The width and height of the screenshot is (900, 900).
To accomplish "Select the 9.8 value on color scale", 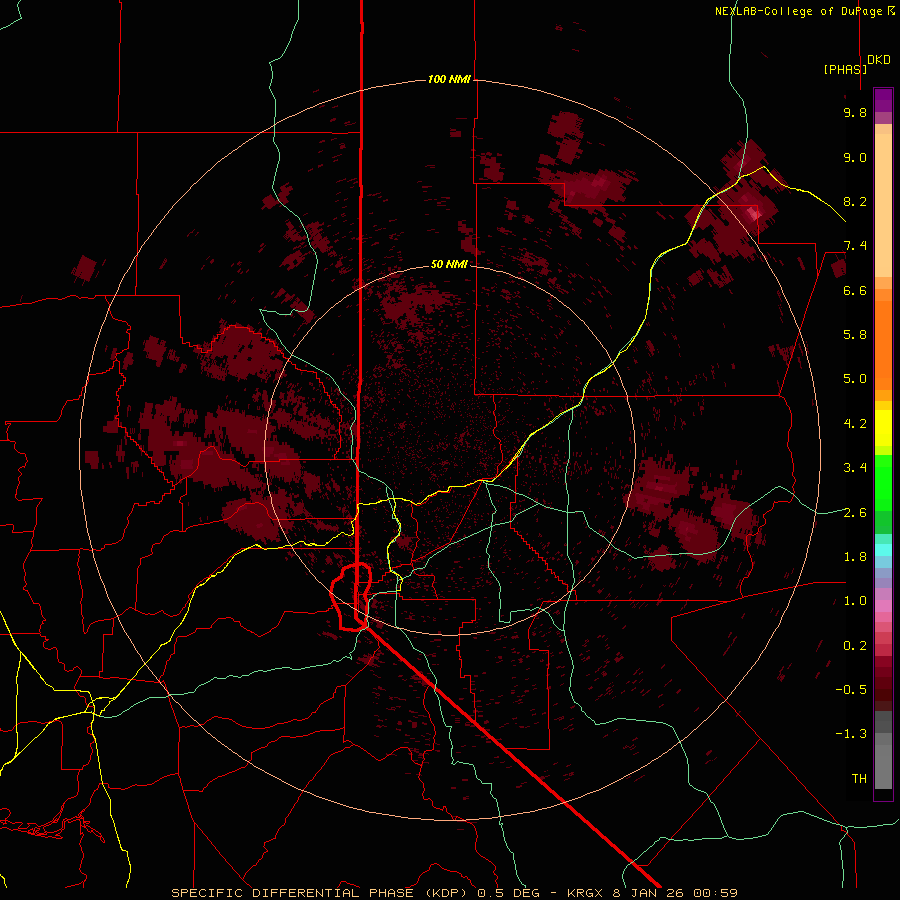I will (855, 112).
